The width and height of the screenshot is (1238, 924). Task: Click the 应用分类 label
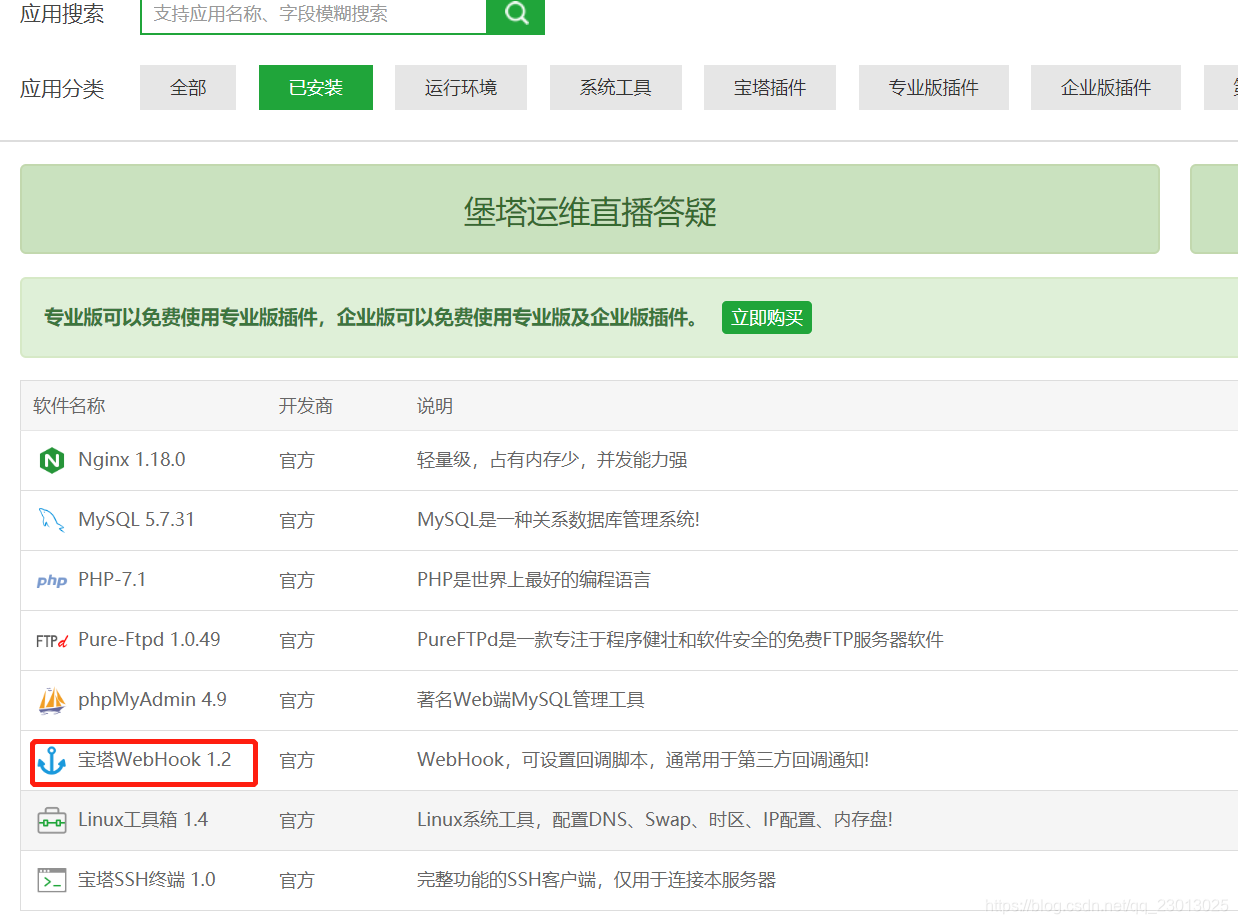point(62,89)
